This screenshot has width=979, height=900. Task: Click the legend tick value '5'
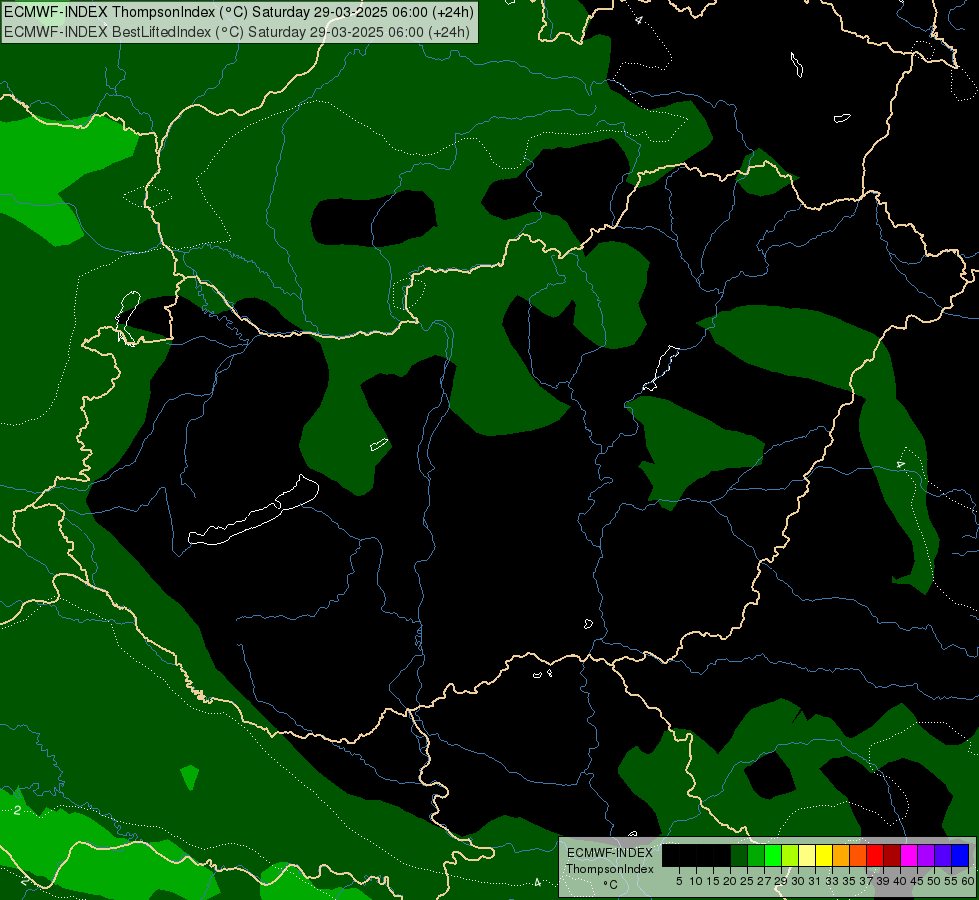679,881
